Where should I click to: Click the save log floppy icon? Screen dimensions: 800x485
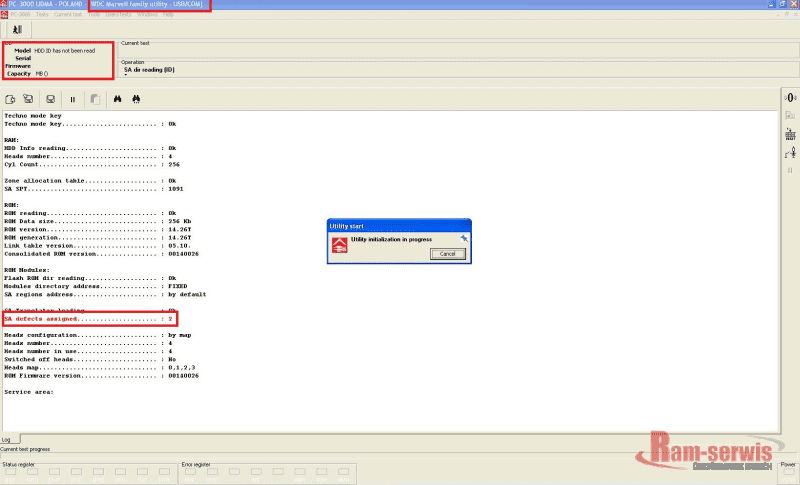pos(50,99)
